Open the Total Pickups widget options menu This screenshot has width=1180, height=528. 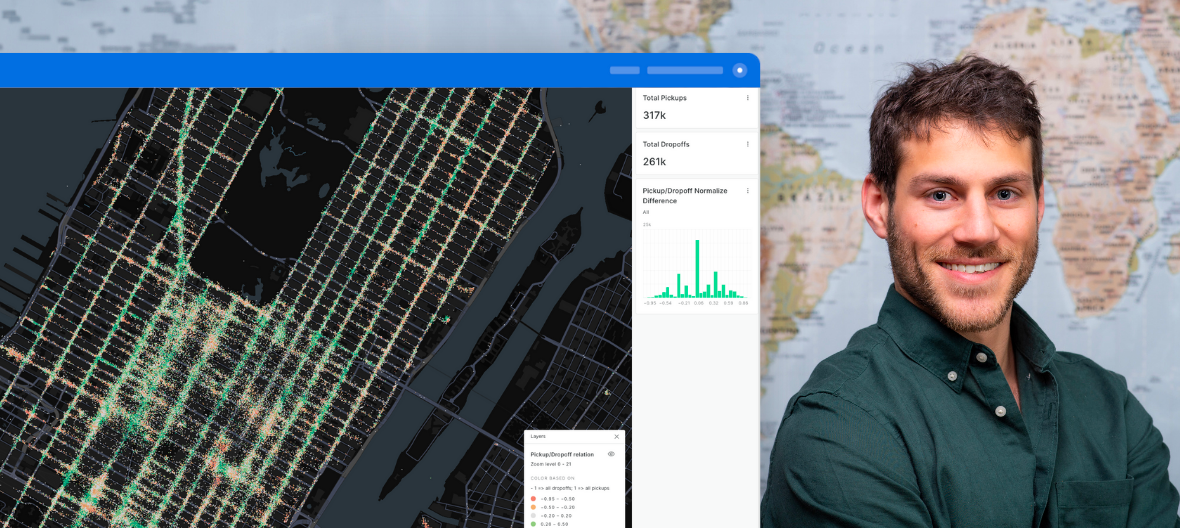tap(747, 98)
